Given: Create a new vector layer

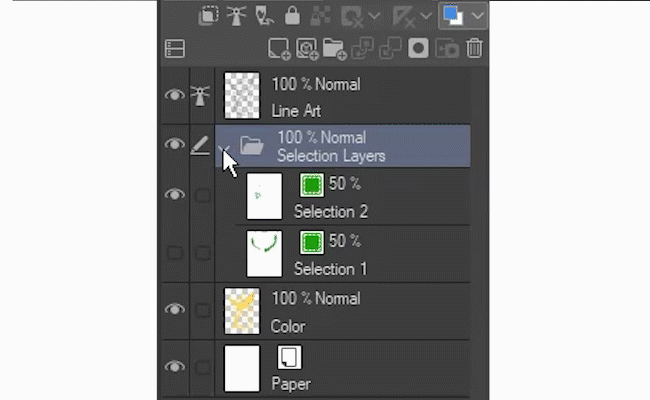Looking at the screenshot, I should pos(306,47).
